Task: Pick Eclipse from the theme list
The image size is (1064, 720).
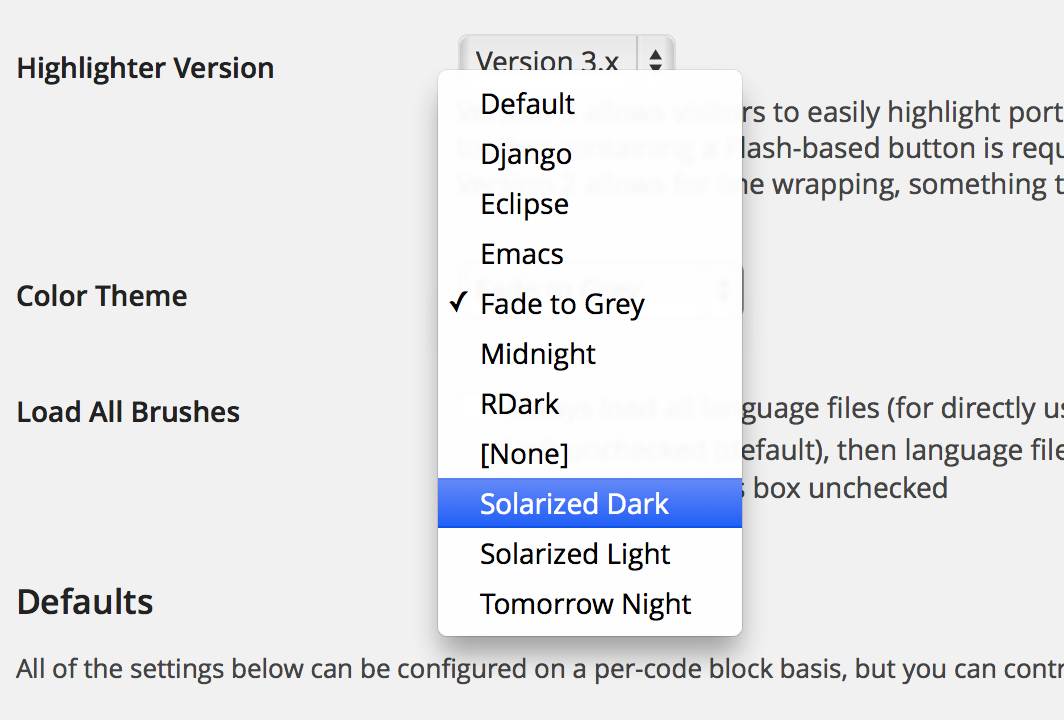Action: (x=524, y=204)
